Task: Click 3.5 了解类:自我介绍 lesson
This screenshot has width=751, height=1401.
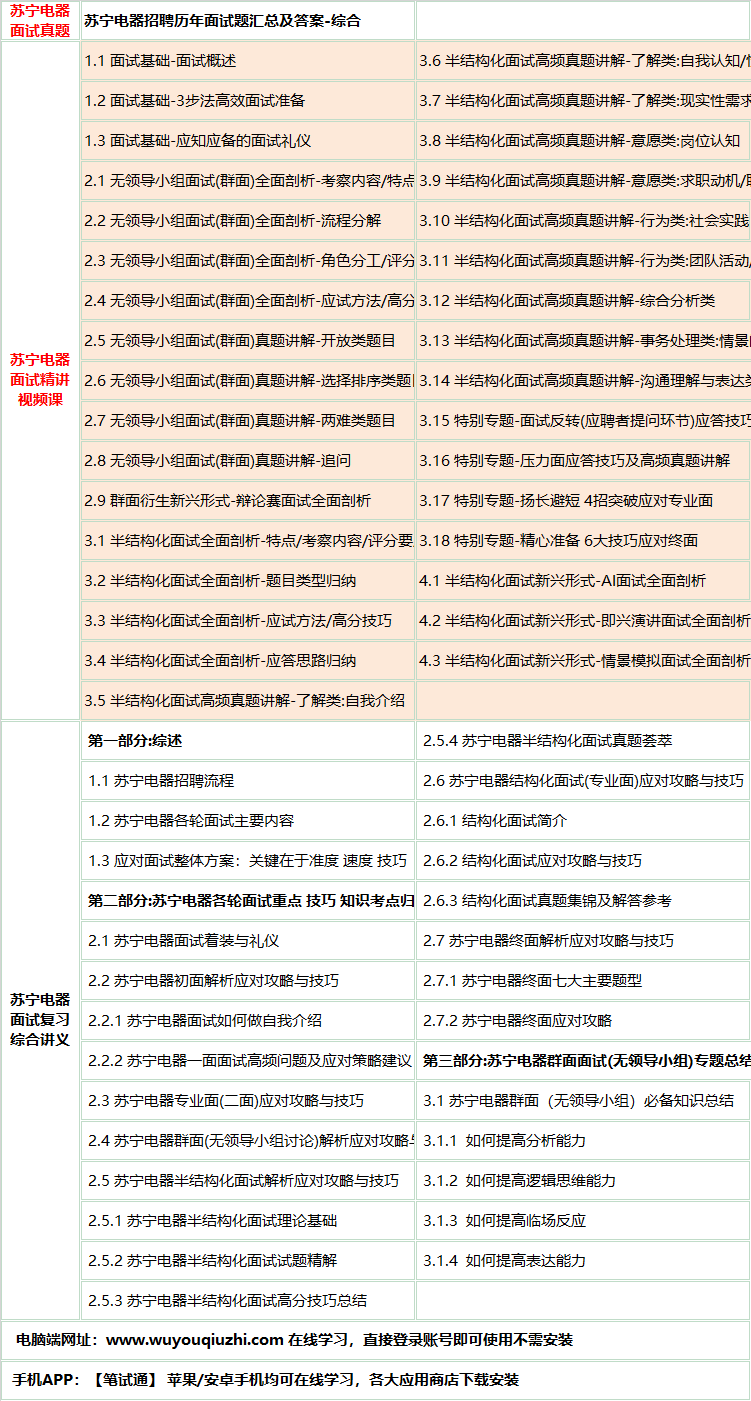Action: tap(244, 700)
